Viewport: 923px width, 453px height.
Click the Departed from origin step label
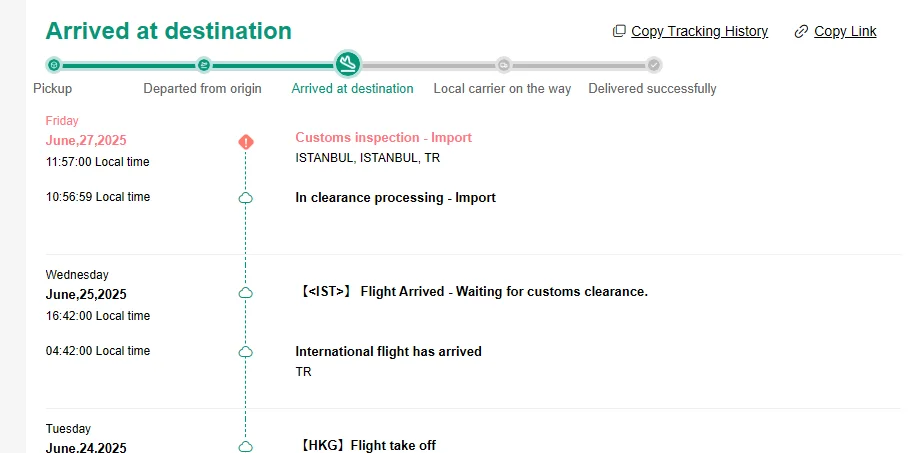(x=202, y=89)
